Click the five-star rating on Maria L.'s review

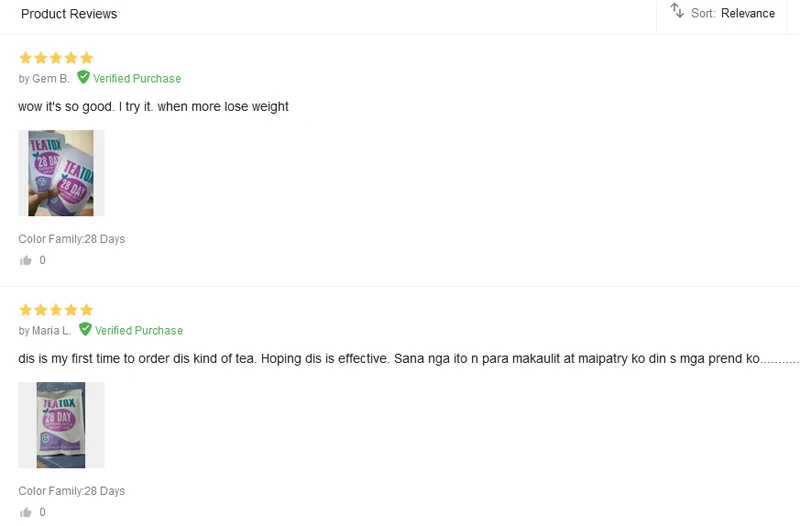(56, 310)
